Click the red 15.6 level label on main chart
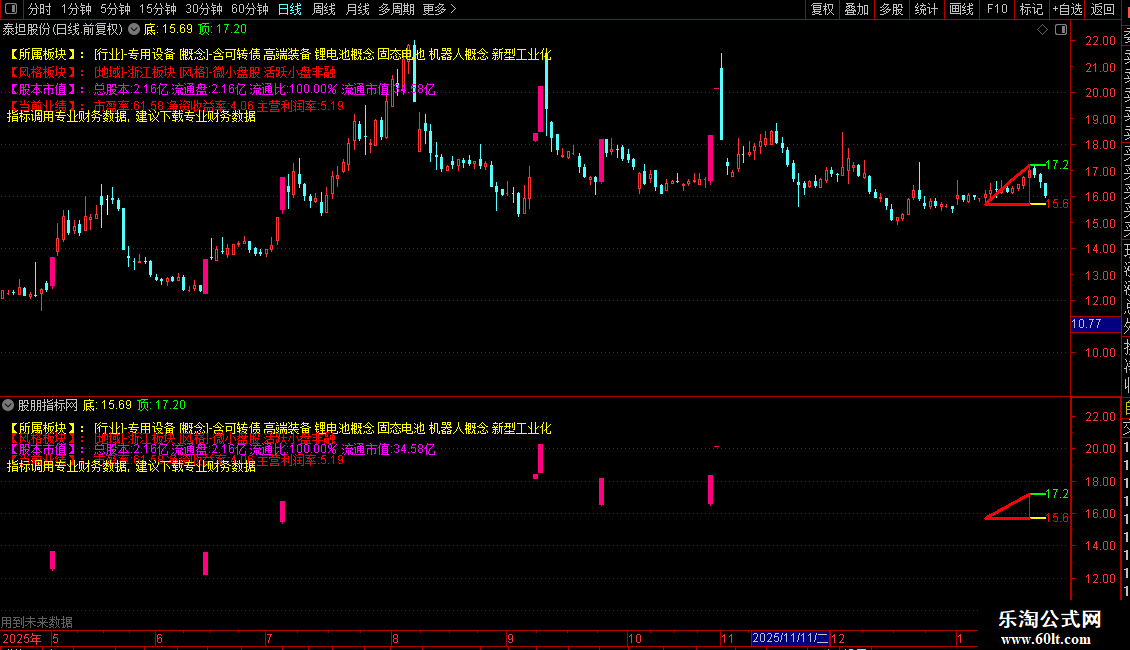The height and width of the screenshot is (650, 1130). pos(1056,204)
